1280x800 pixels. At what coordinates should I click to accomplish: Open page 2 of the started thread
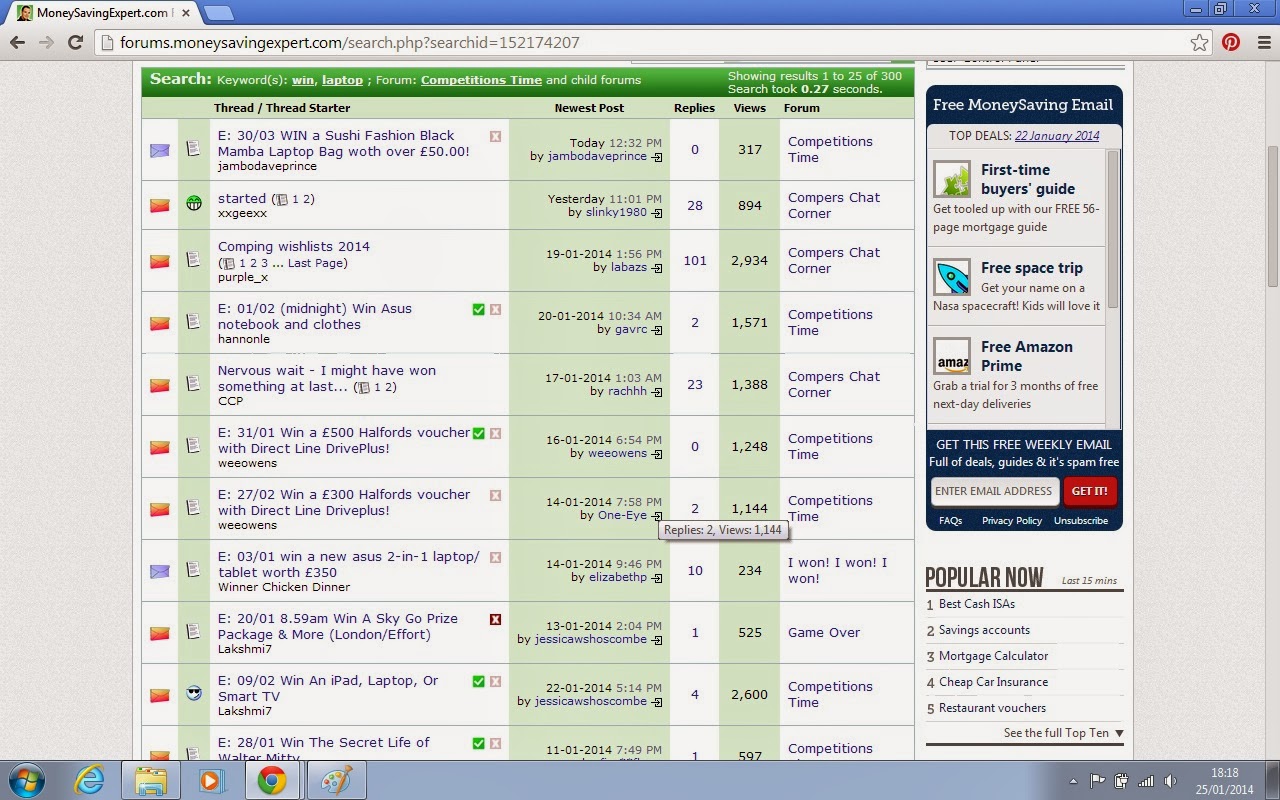point(309,199)
